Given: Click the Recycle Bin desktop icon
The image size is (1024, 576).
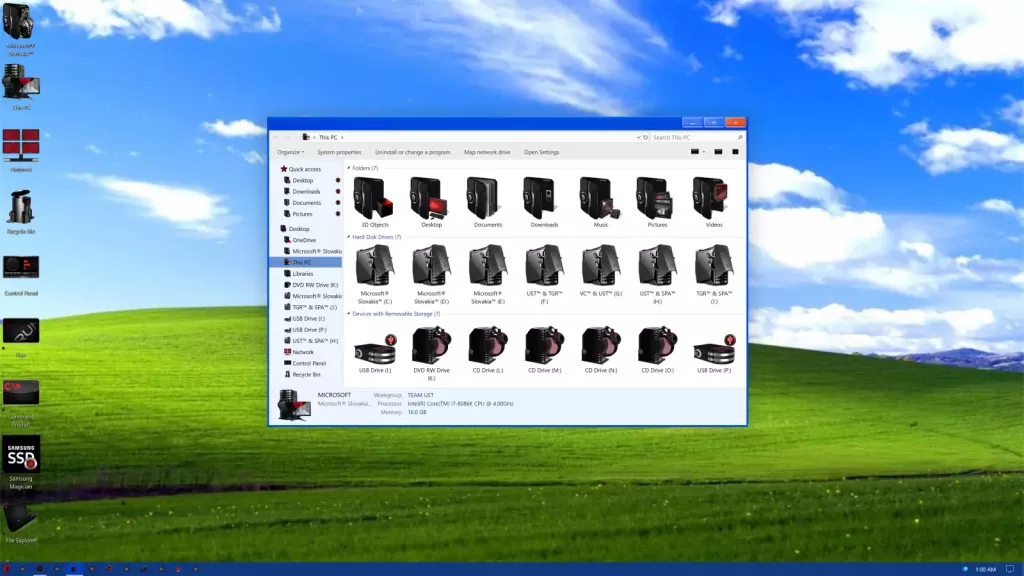Looking at the screenshot, I should tap(21, 212).
